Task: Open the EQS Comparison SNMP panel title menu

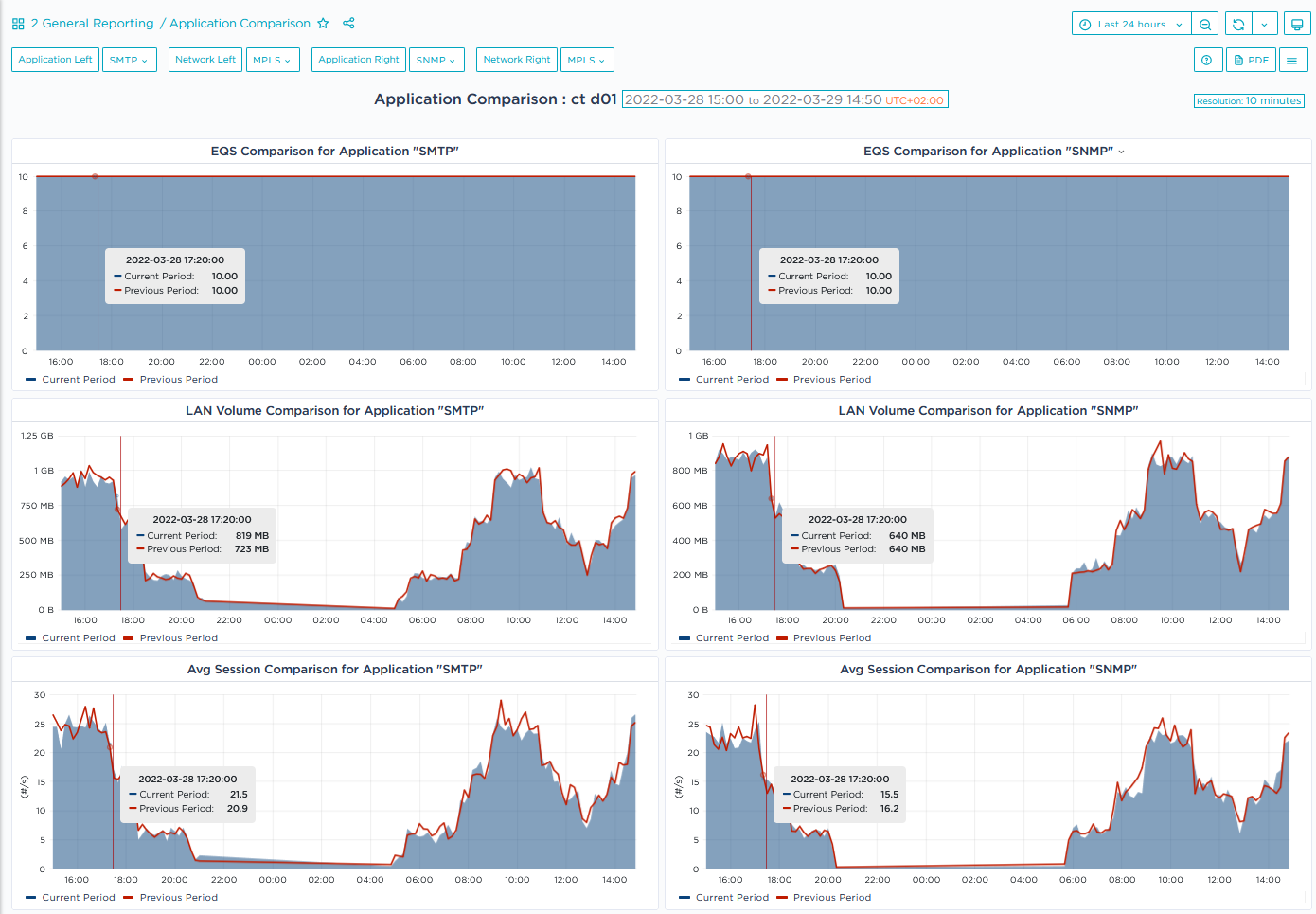Action: 992,152
